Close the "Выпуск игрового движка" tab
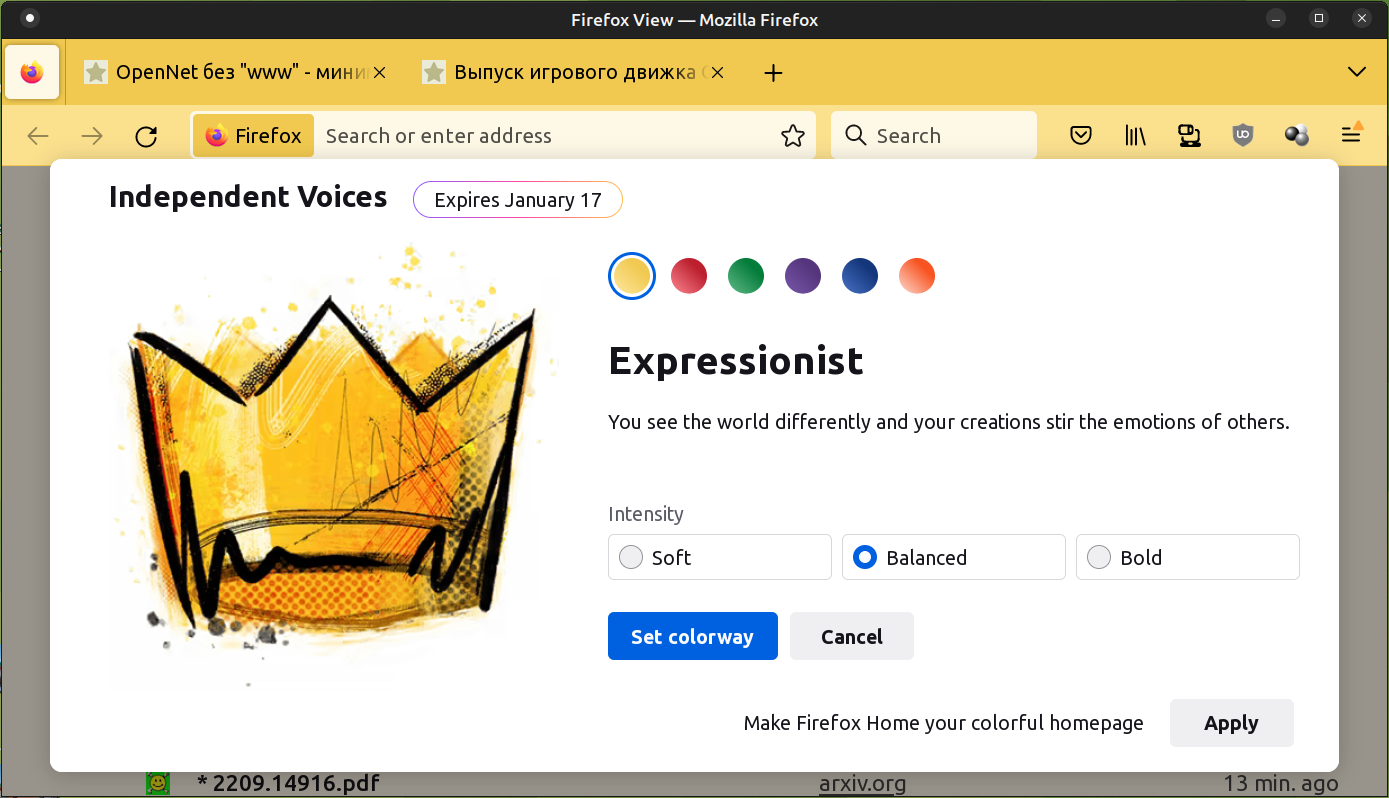The width and height of the screenshot is (1389, 798). point(717,73)
